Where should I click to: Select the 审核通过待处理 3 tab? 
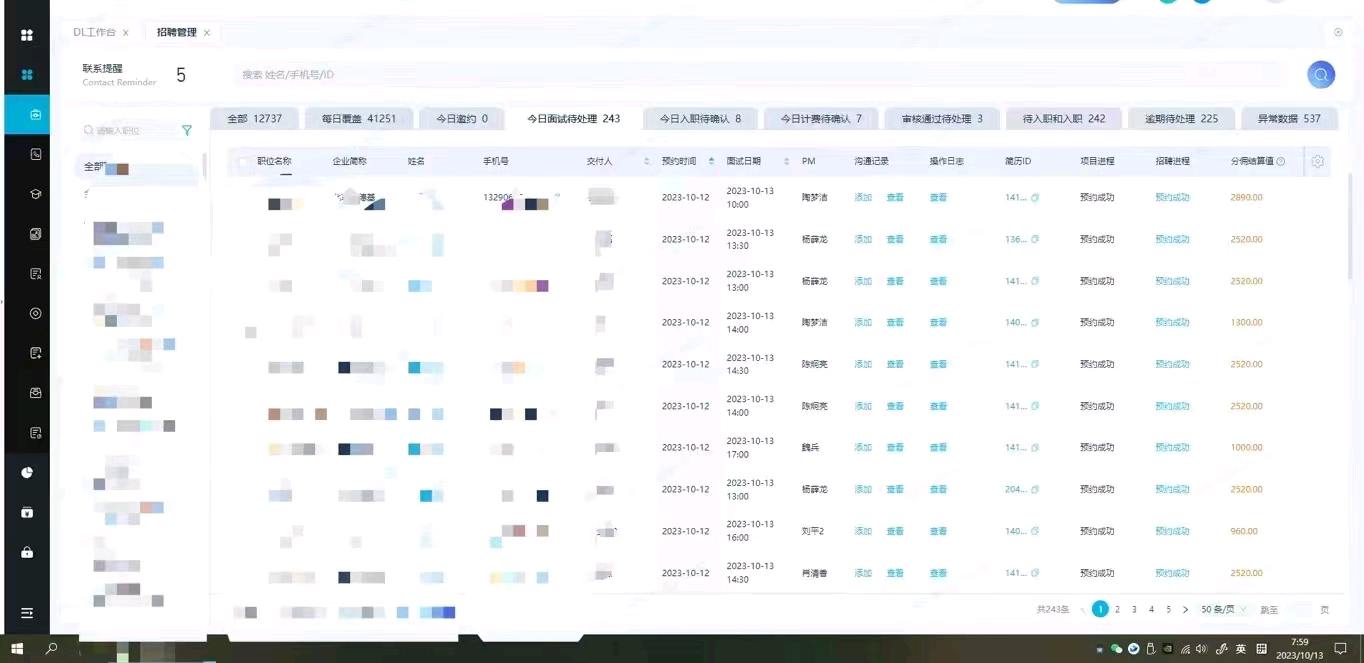pos(942,118)
